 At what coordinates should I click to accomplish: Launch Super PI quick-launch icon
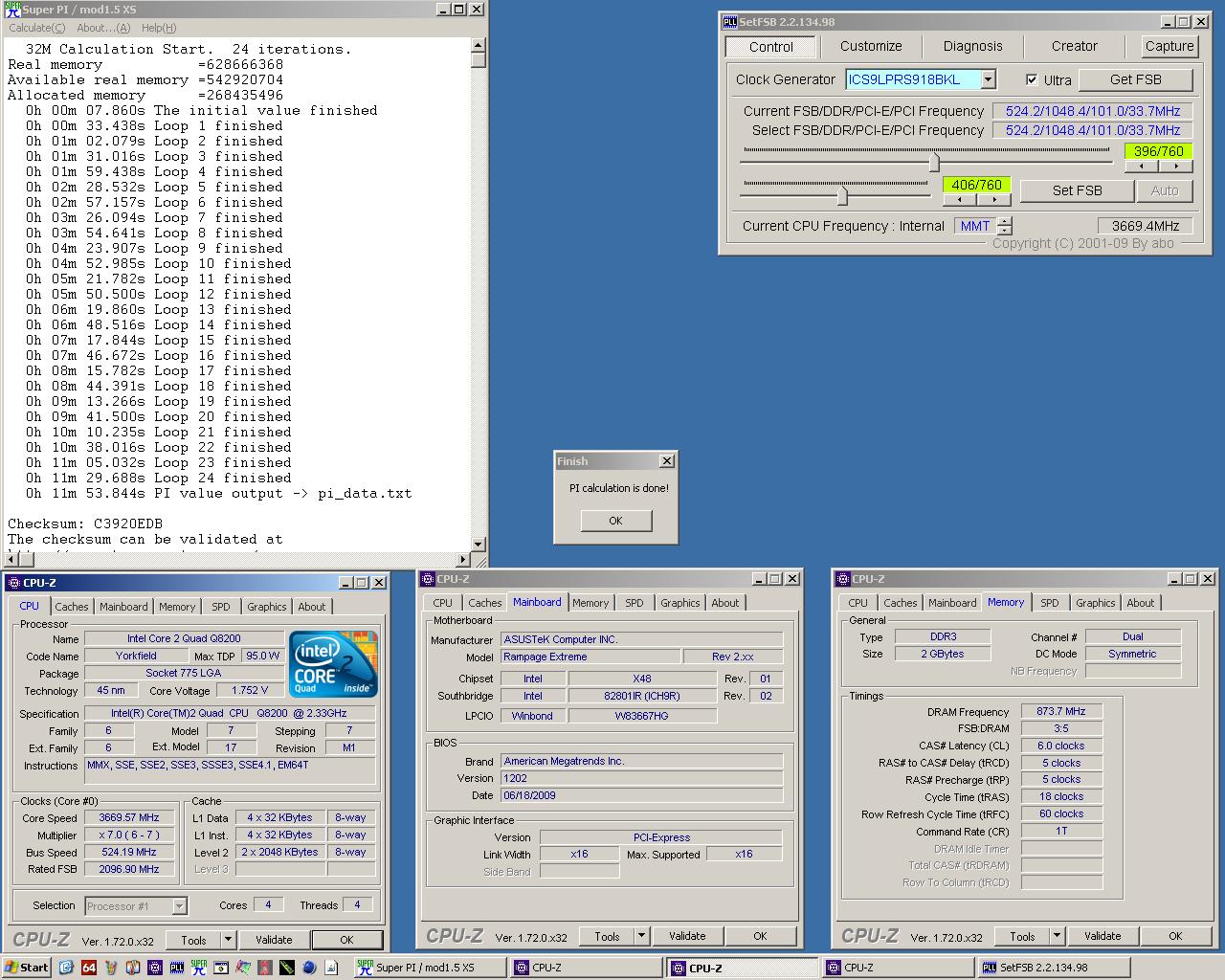(199, 968)
